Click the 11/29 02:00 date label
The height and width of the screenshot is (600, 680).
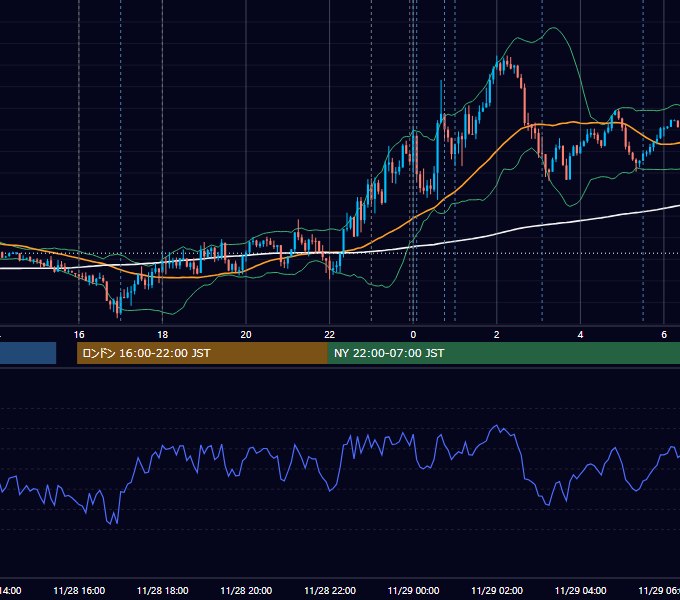pos(497,591)
